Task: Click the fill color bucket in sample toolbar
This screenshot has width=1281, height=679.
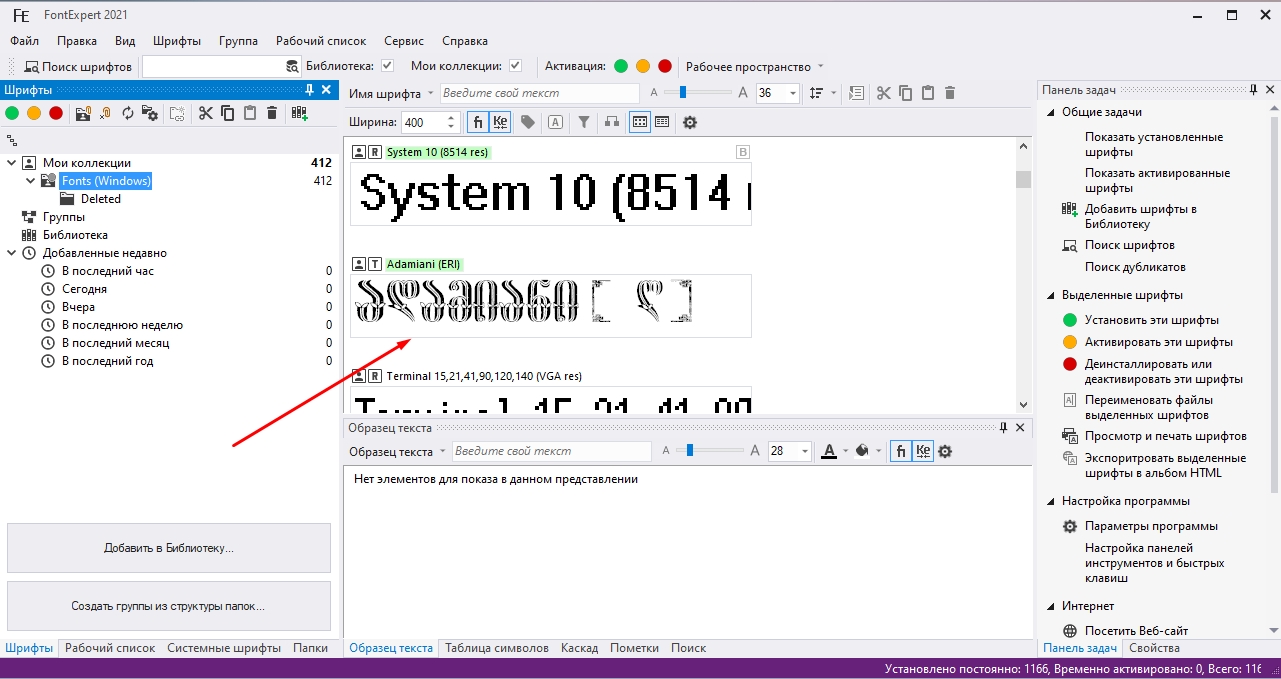Action: (862, 451)
